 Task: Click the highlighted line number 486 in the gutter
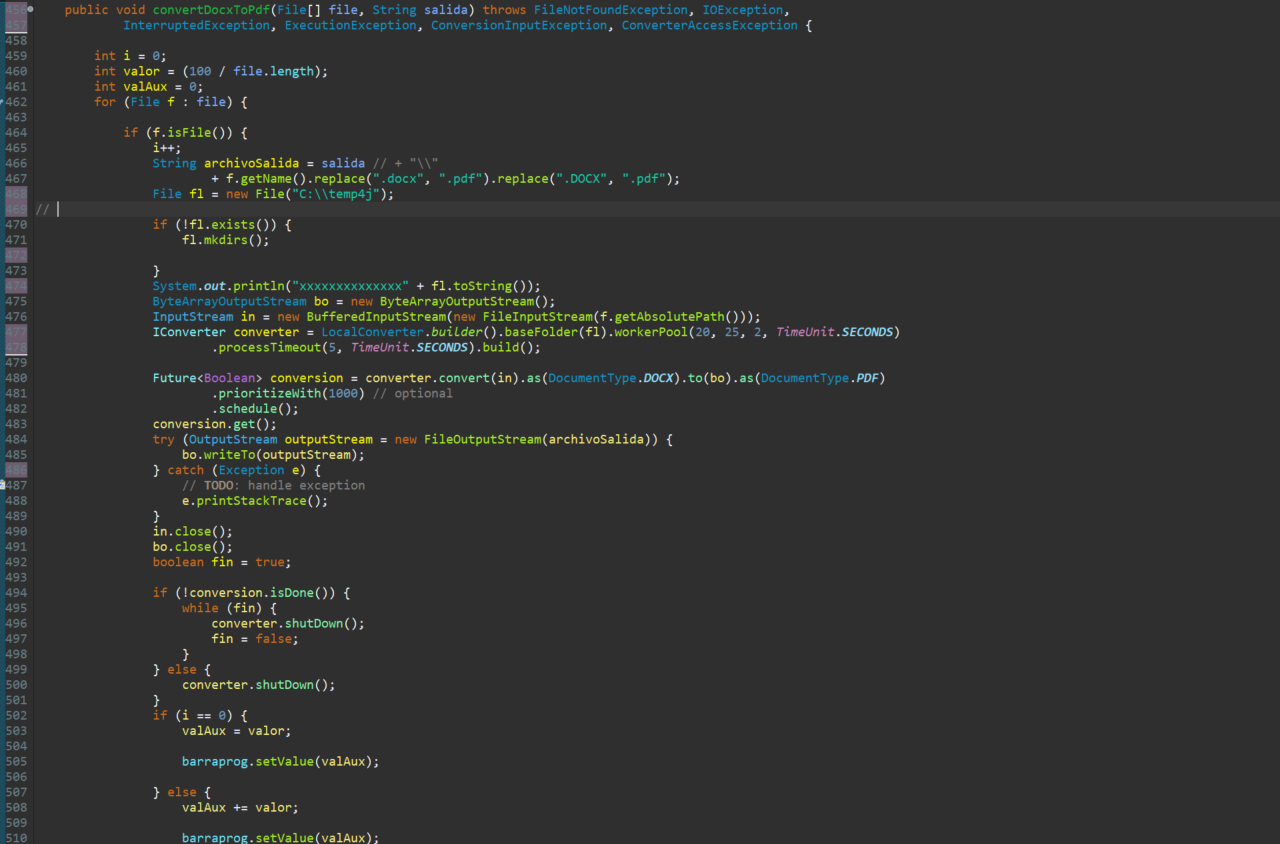(x=15, y=469)
